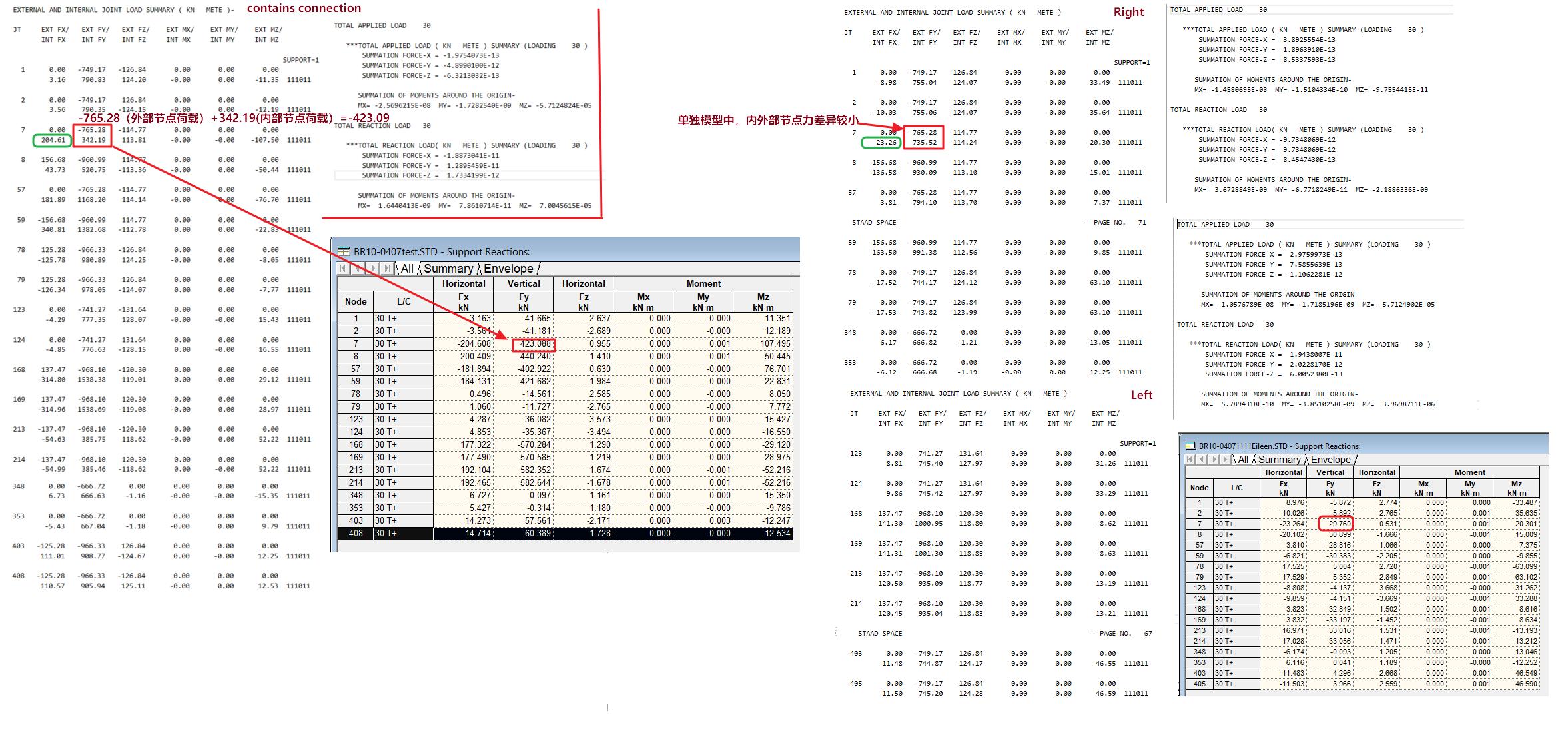Click next-sheet arrow in BR10-0407test window
Image resolution: width=1568 pixels, height=741 pixels.
tap(372, 269)
